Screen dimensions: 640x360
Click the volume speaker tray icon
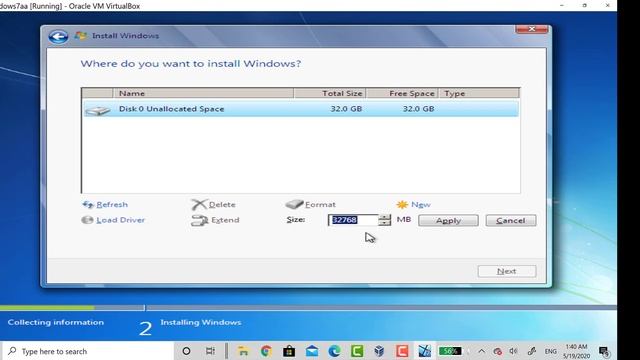[x=513, y=351]
